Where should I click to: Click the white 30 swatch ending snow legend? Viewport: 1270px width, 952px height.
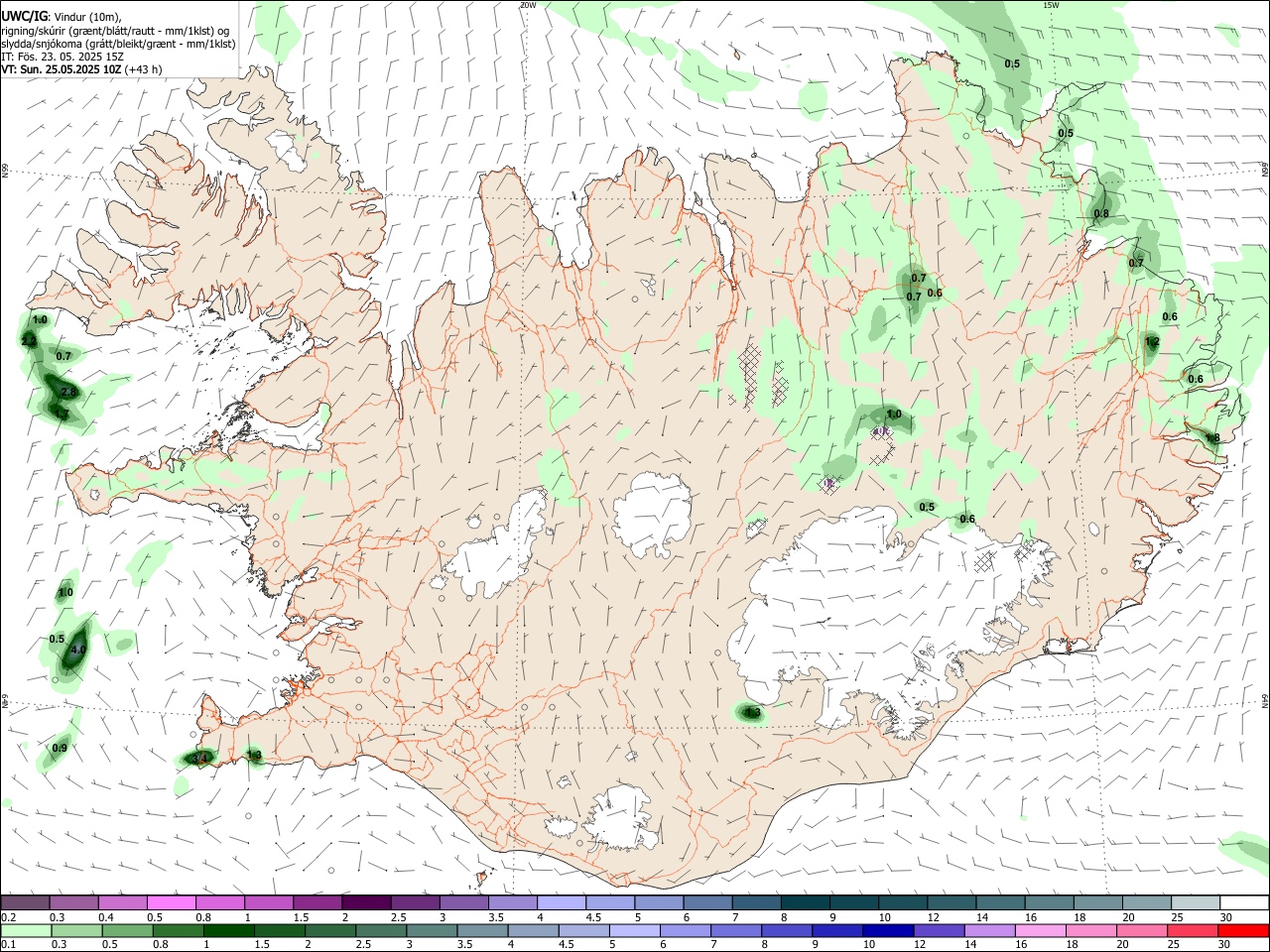coord(1244,903)
